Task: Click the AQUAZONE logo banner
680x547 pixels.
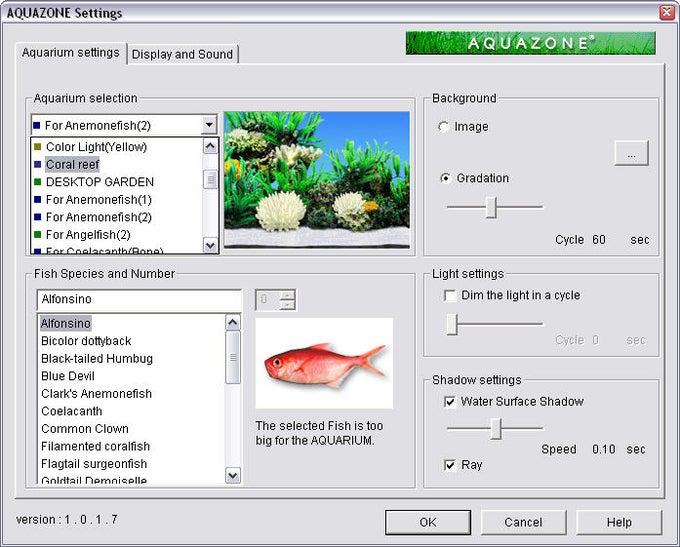Action: point(530,43)
